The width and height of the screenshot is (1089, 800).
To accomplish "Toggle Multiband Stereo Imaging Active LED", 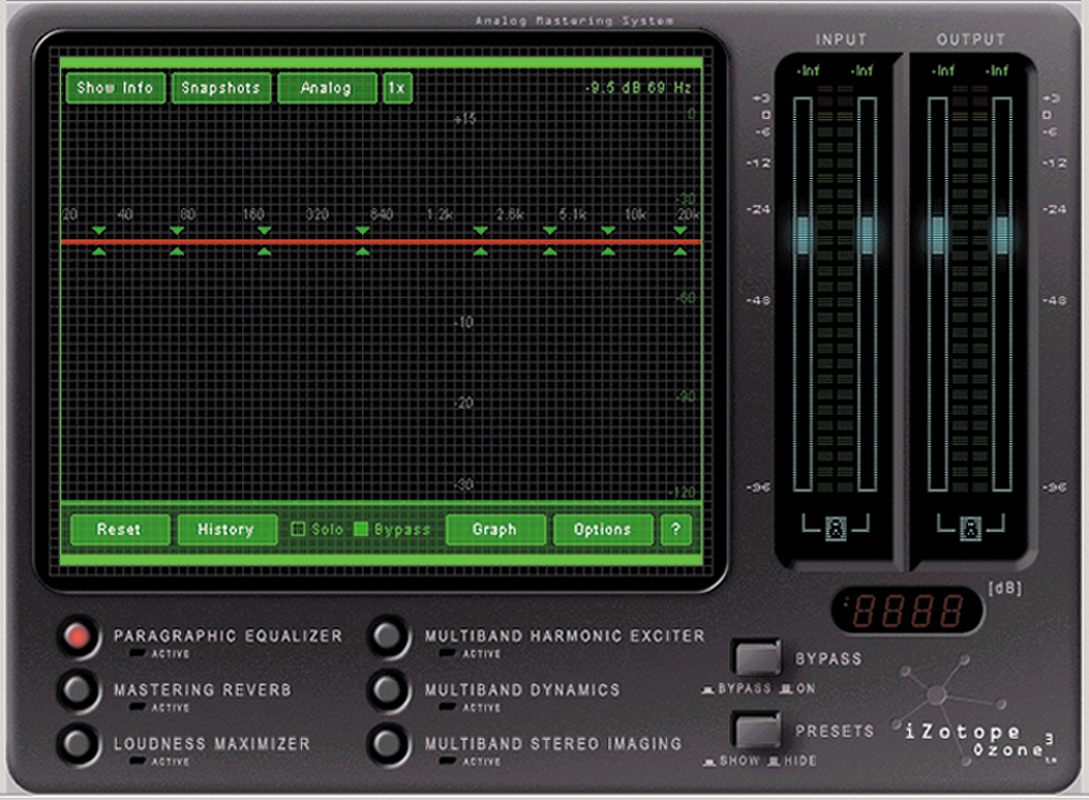I will 448,761.
